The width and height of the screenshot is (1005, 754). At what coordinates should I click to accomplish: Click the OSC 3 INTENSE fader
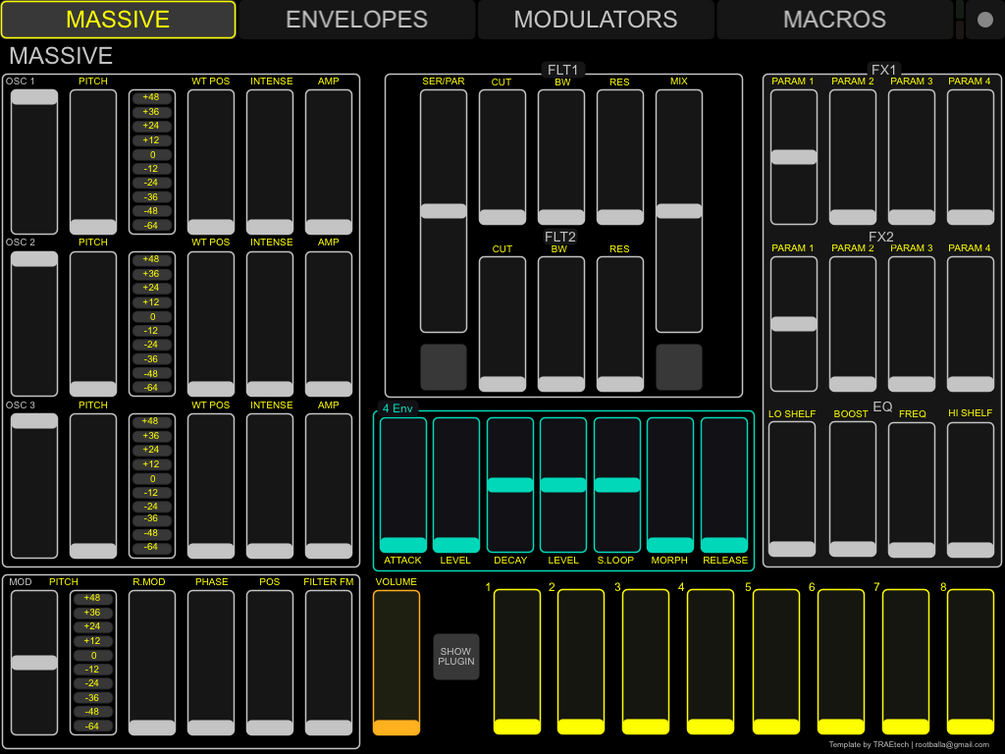(270, 486)
